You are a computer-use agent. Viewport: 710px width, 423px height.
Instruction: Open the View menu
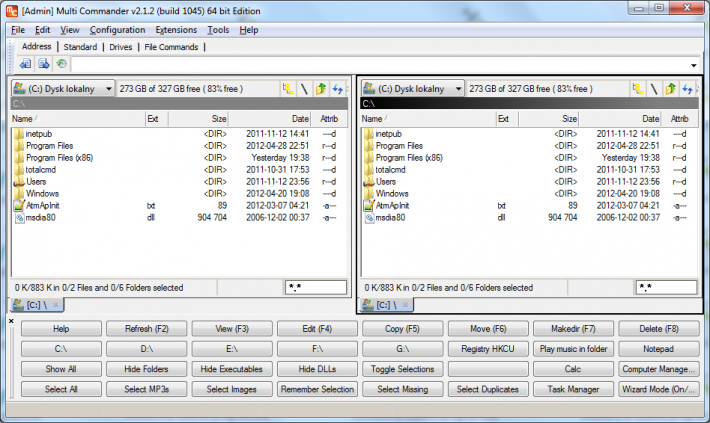coord(70,30)
